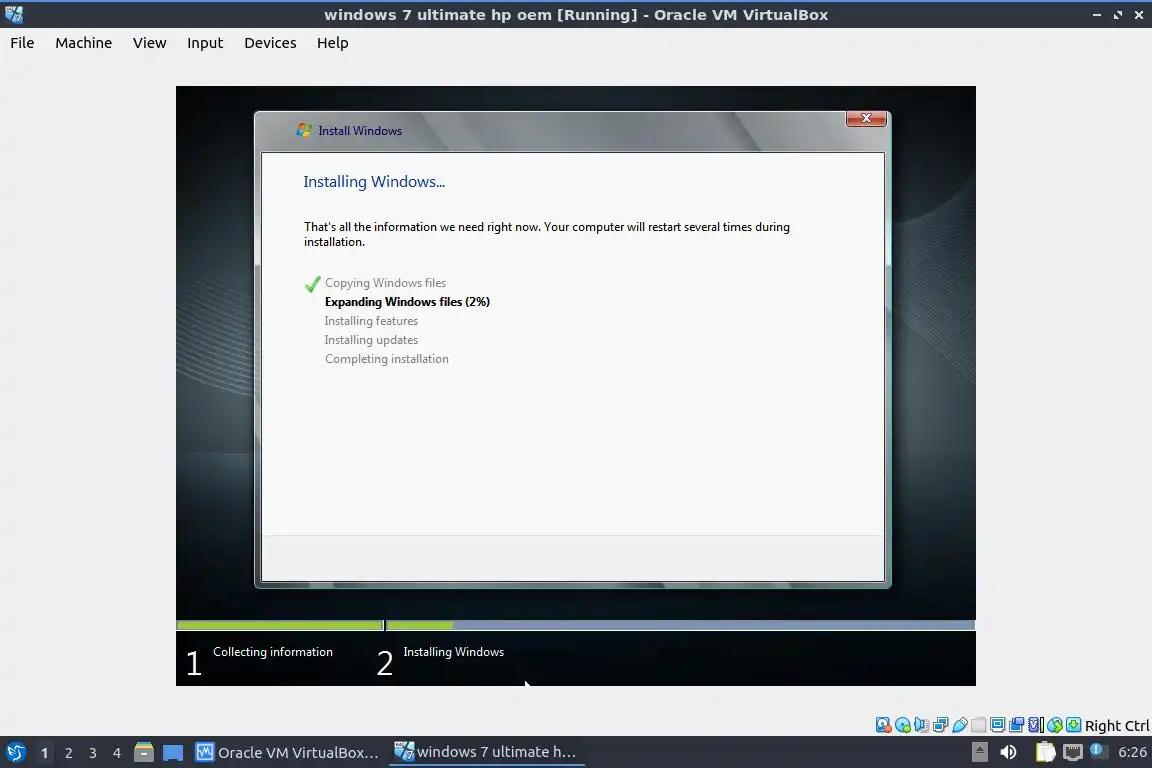
Task: Switch to desktop workspace 2
Action: 68,753
